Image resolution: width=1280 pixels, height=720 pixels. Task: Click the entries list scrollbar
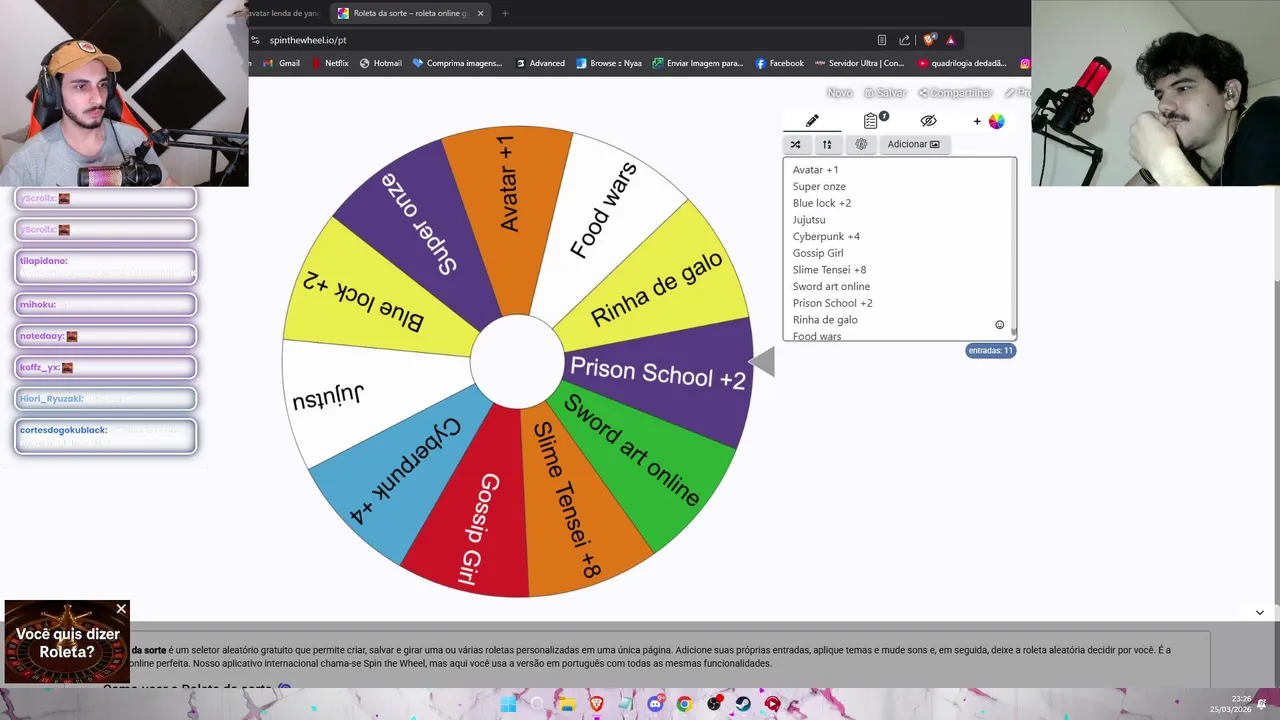[1013, 248]
